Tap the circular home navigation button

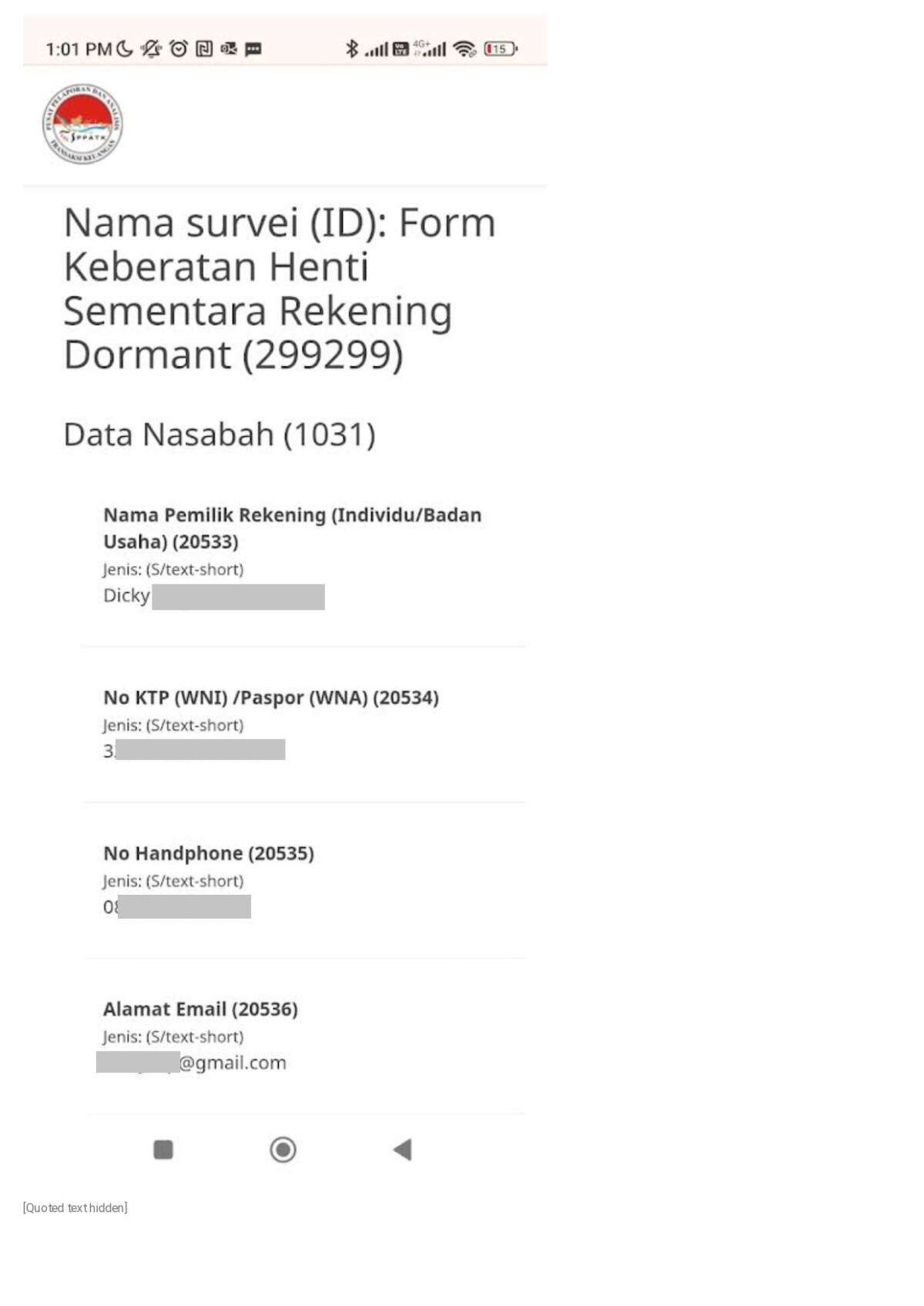point(283,1150)
